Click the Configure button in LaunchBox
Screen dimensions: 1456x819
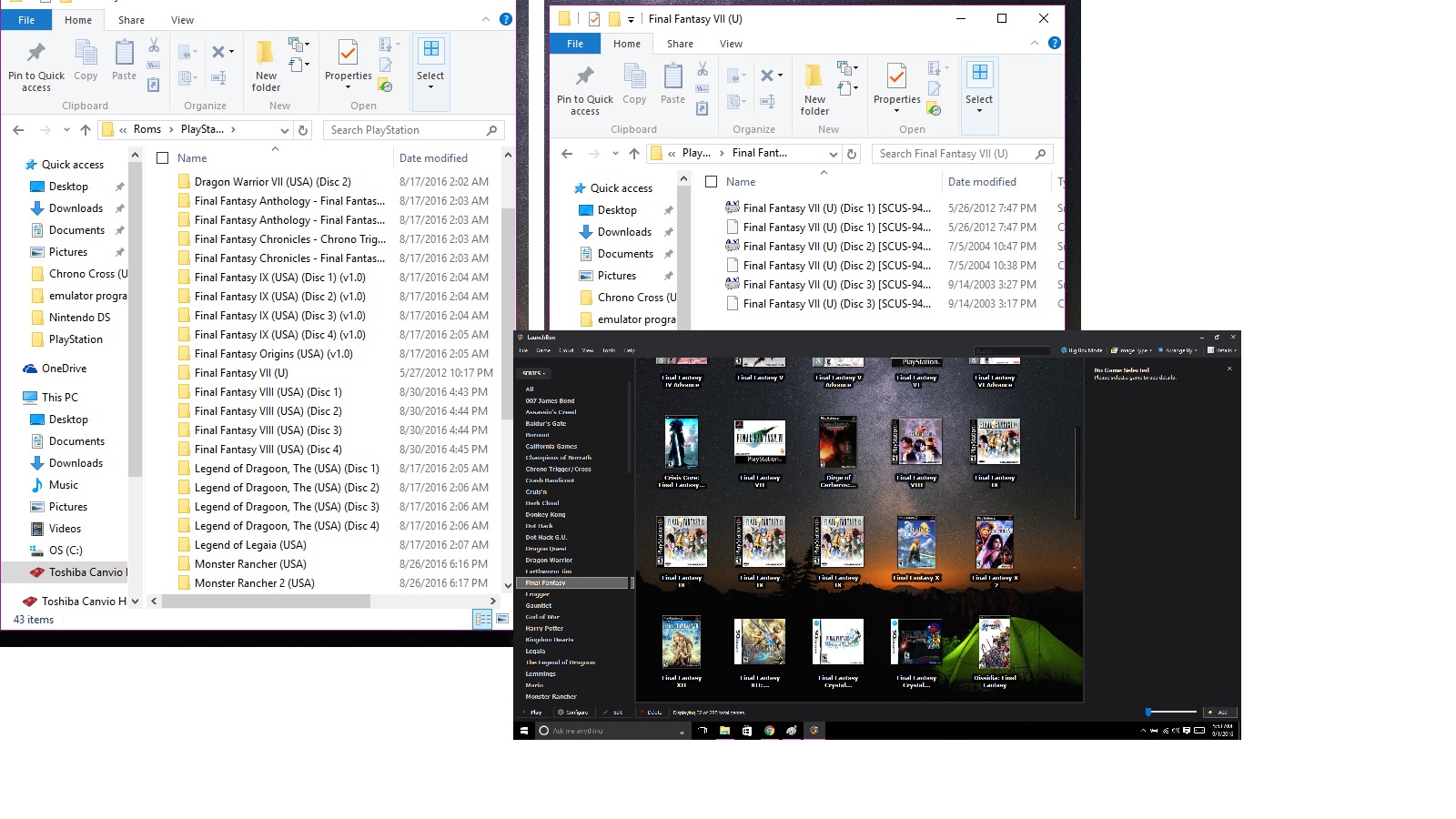[x=574, y=713]
